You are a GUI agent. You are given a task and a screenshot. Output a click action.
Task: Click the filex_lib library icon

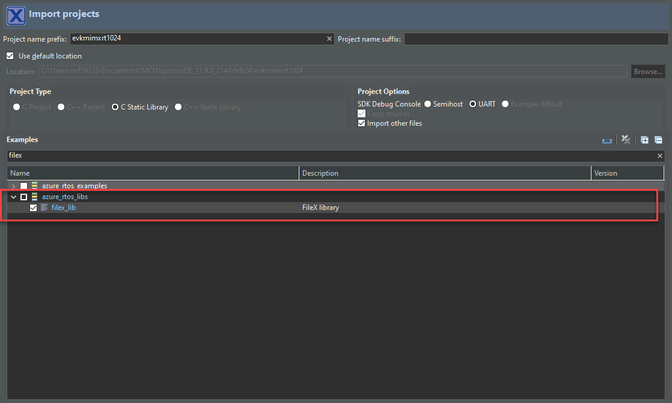tap(44, 208)
